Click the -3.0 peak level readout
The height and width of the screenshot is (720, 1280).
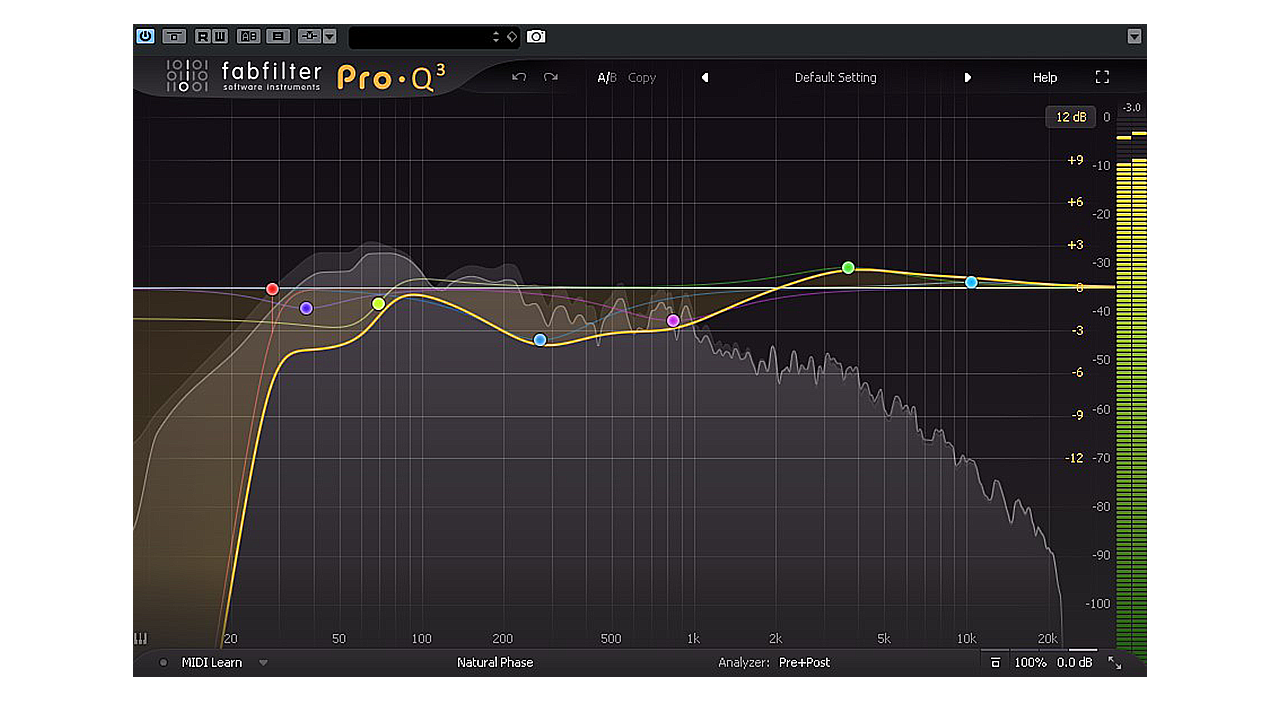tap(1131, 107)
